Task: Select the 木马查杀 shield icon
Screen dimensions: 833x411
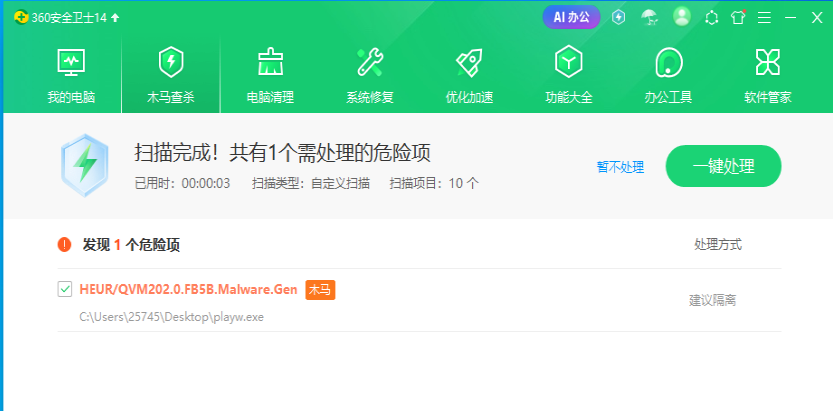Action: pyautogui.click(x=171, y=63)
